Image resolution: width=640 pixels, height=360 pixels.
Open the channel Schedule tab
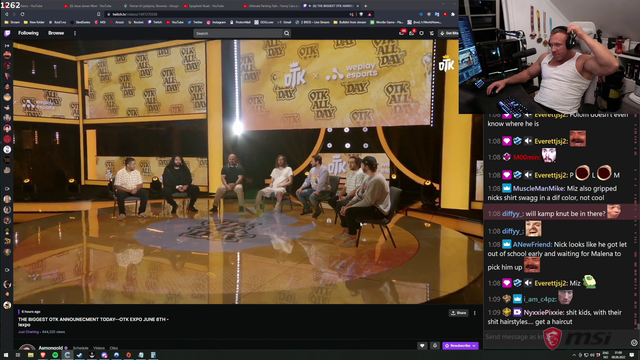tap(80, 348)
